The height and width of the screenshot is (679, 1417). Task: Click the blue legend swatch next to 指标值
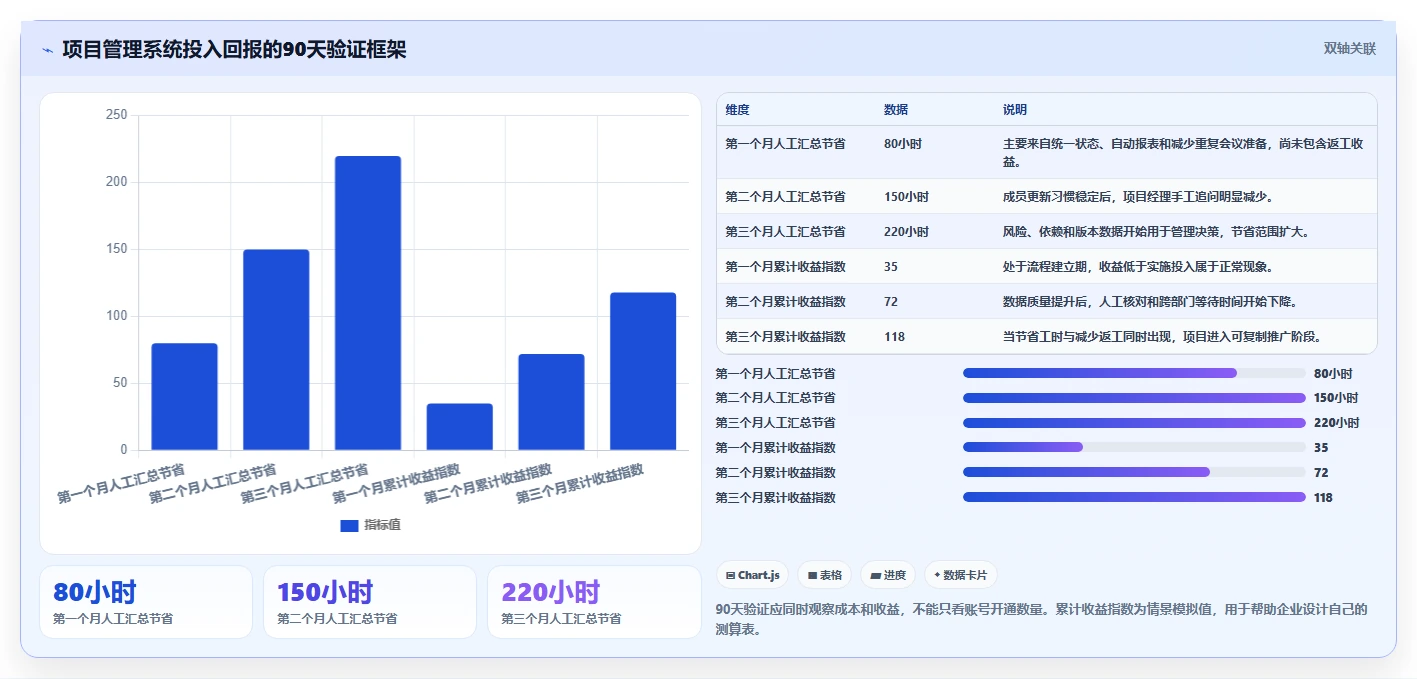349,525
